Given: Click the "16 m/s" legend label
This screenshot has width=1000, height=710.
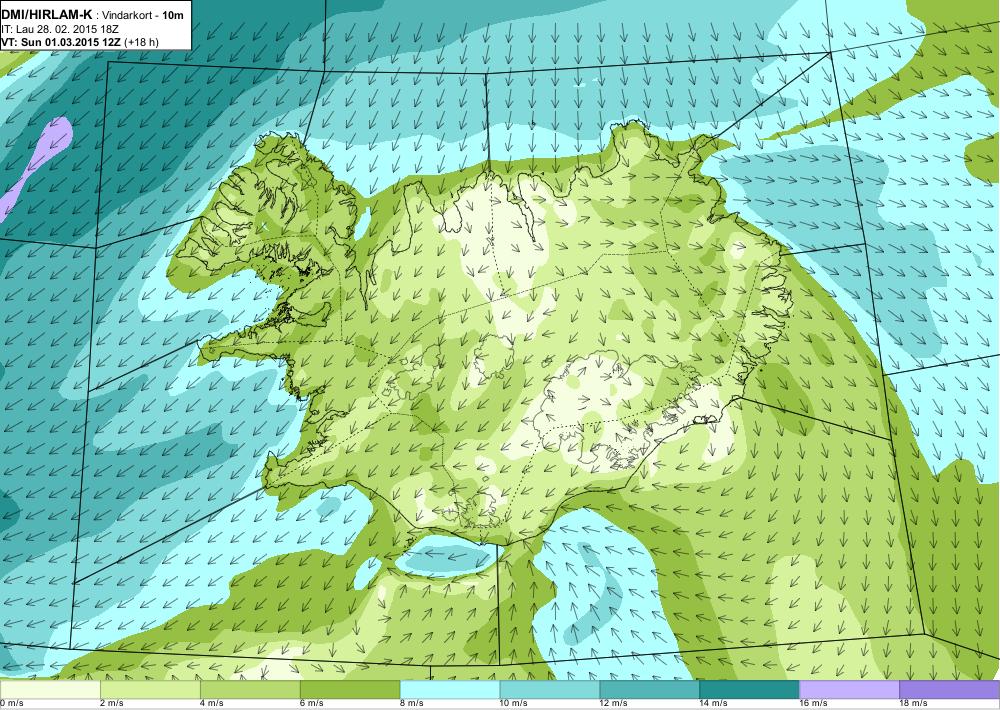Looking at the screenshot, I should click(x=814, y=704).
